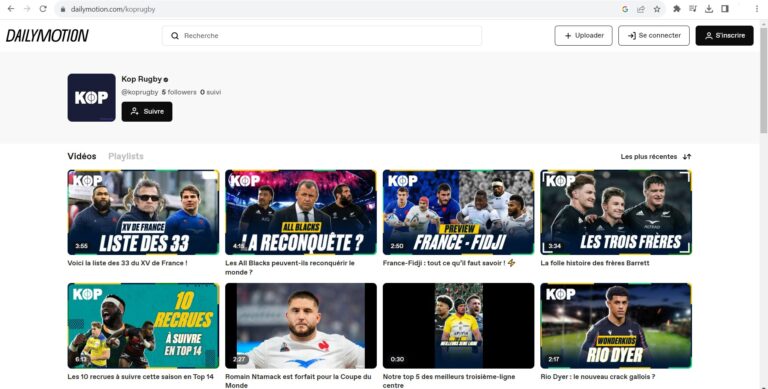The width and height of the screenshot is (768, 389).
Task: Open the Romain Ntamack video thumbnail
Action: tap(301, 326)
